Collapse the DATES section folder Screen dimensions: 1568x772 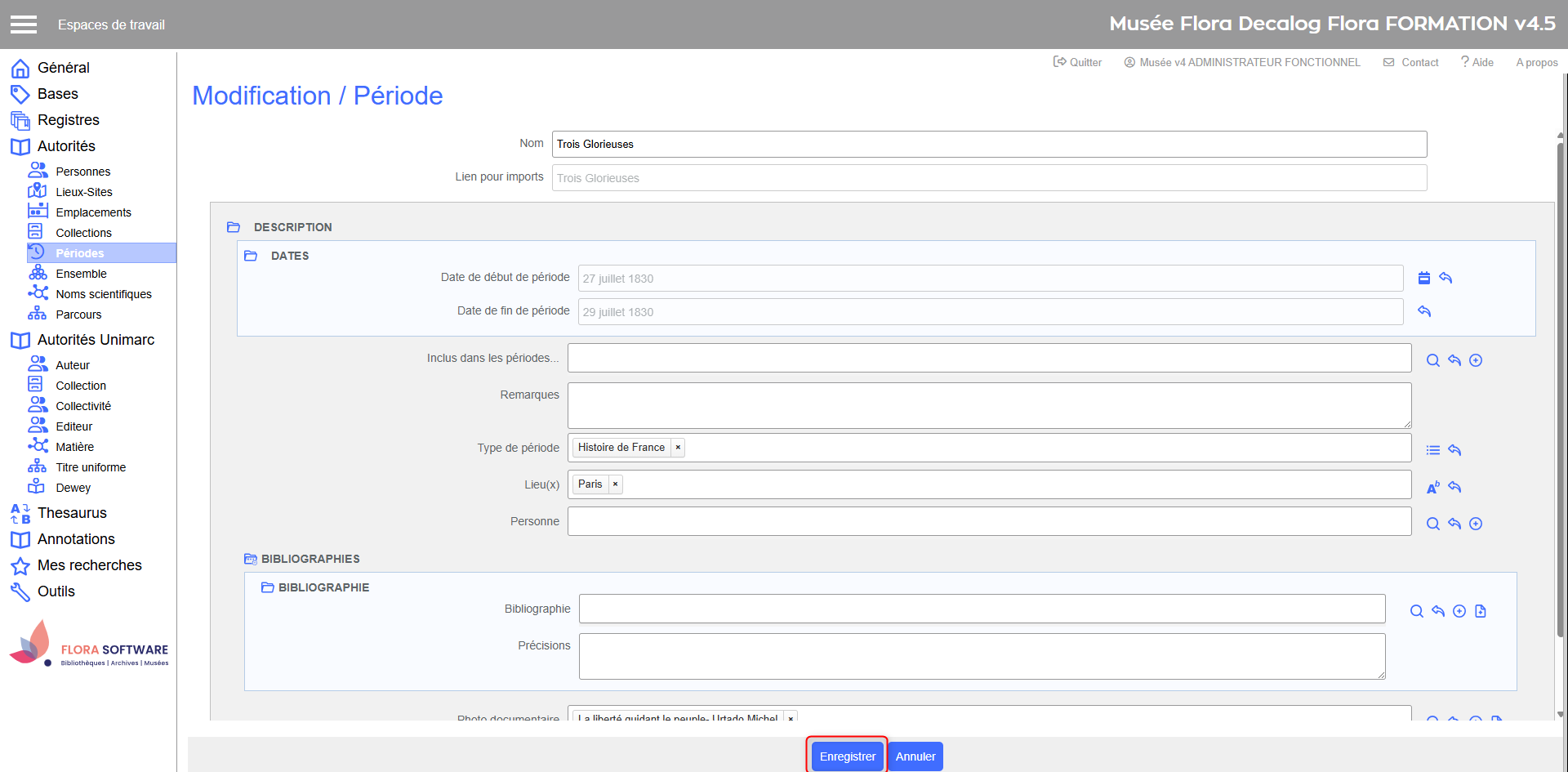[x=251, y=256]
